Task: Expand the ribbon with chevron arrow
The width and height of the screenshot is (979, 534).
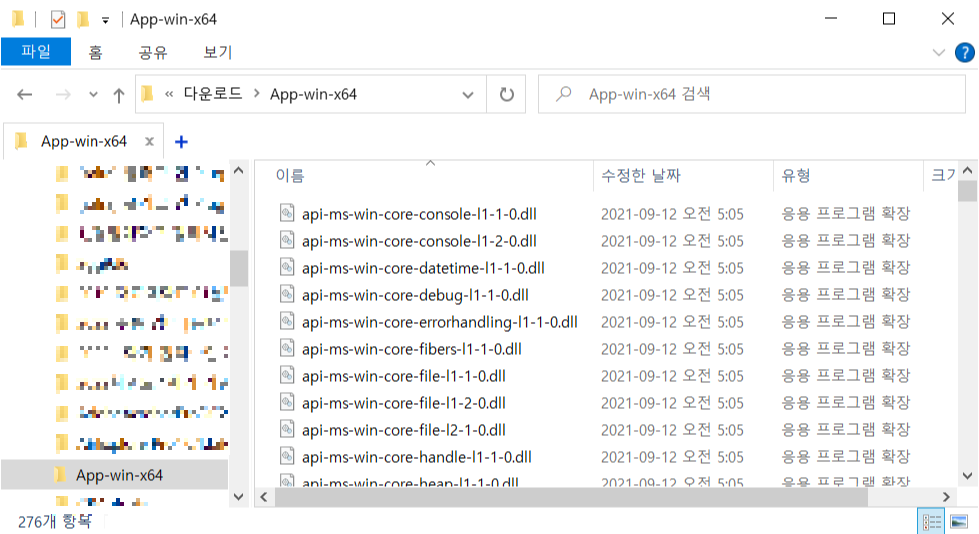Action: [x=938, y=52]
